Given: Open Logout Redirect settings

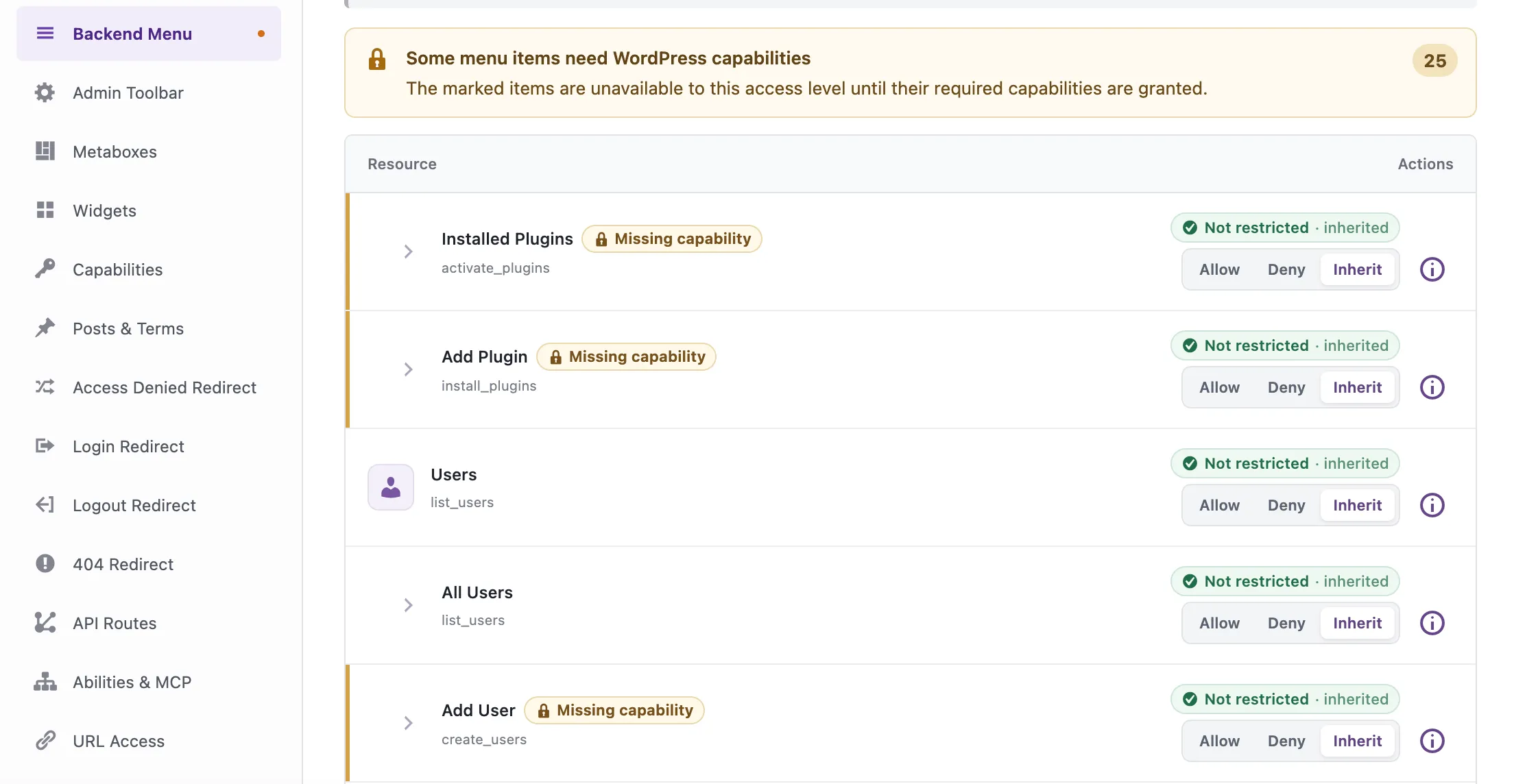Looking at the screenshot, I should click(149, 505).
